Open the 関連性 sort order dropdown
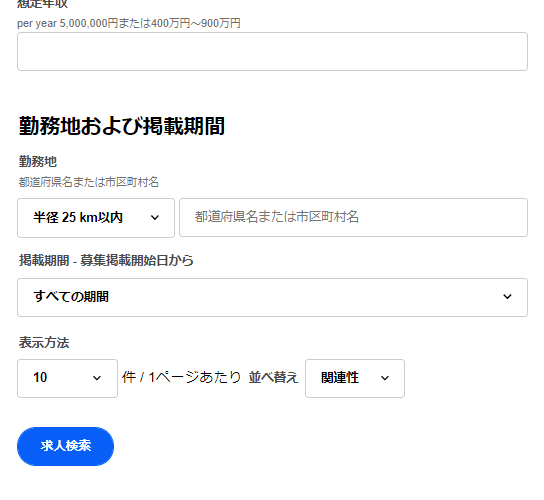Viewport: 544px width, 500px height. click(355, 378)
